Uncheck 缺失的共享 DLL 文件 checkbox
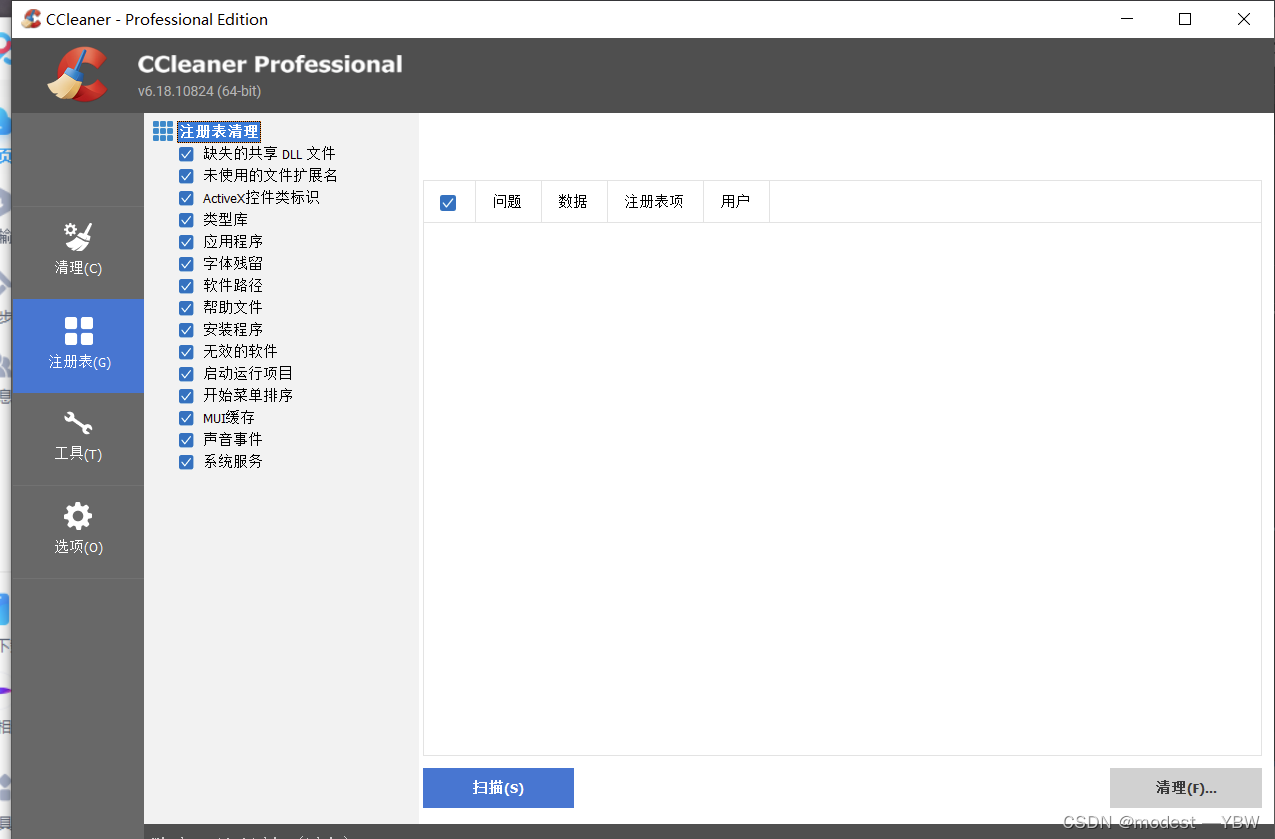 click(186, 154)
